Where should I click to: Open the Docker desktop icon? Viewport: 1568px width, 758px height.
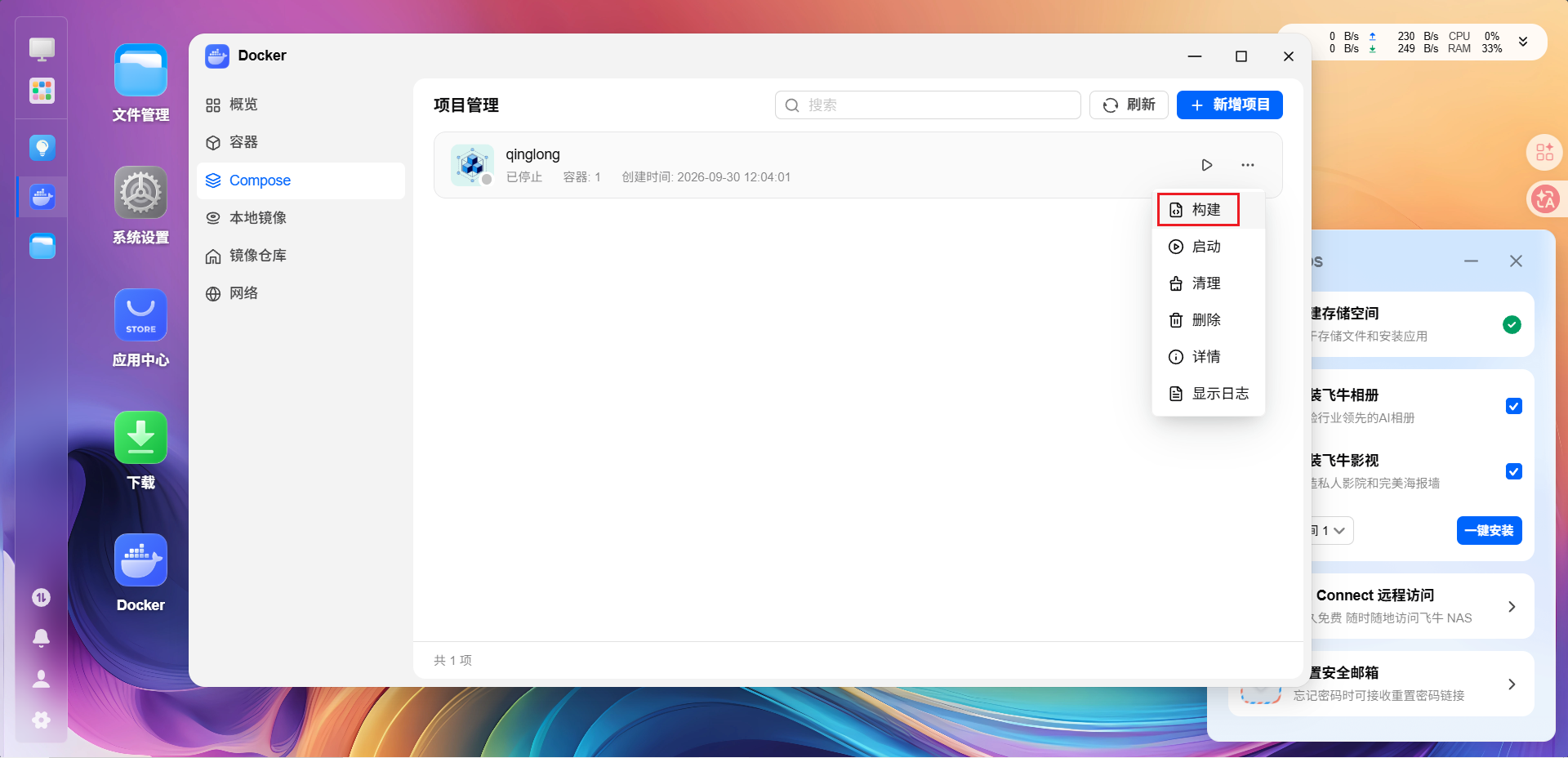point(140,560)
